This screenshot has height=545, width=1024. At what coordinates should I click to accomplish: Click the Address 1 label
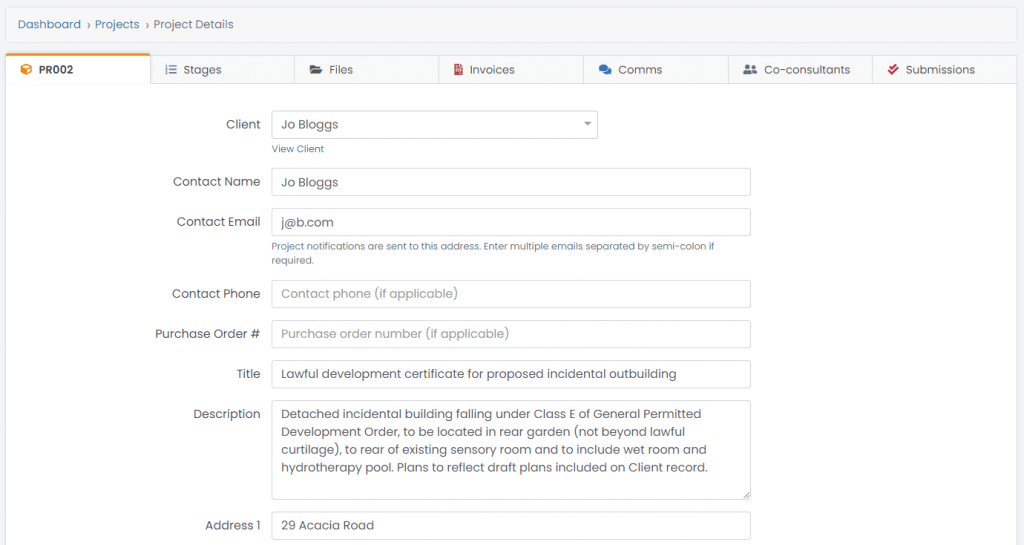pyautogui.click(x=232, y=525)
